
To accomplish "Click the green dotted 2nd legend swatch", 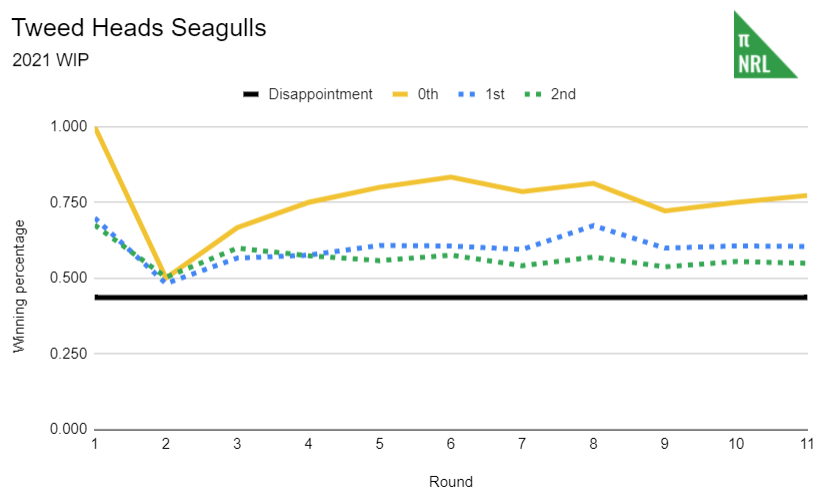I will click(x=535, y=95).
